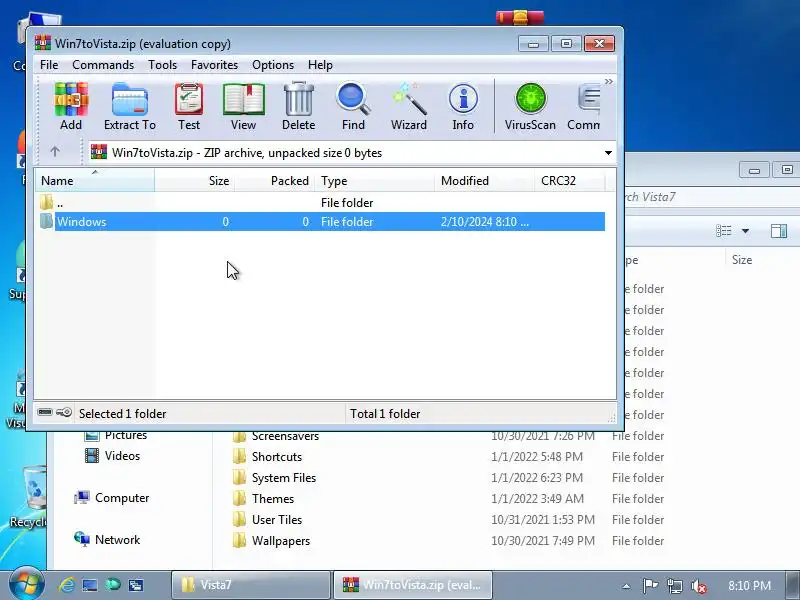Open Action Center flag icon
This screenshot has width=800, height=600.
[650, 586]
